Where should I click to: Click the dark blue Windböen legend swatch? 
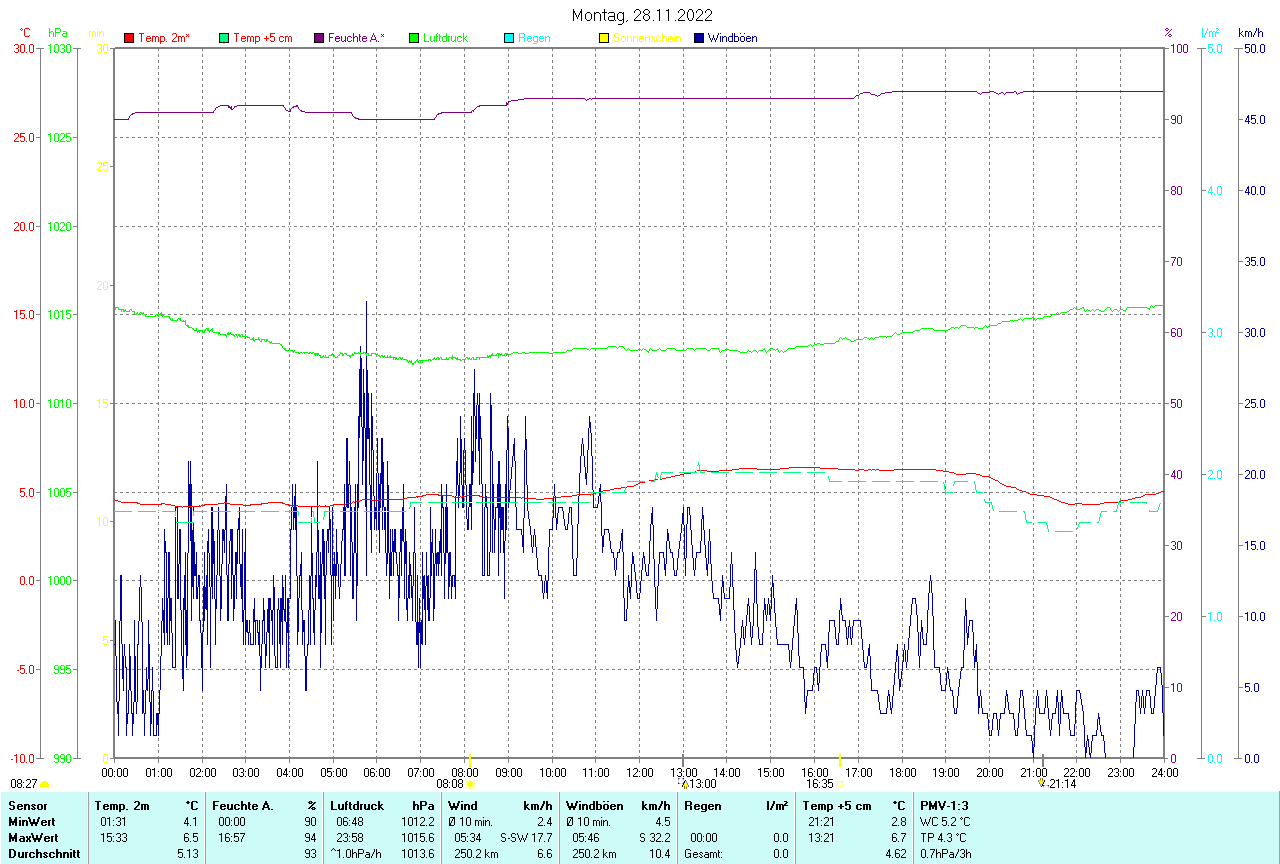[699, 38]
